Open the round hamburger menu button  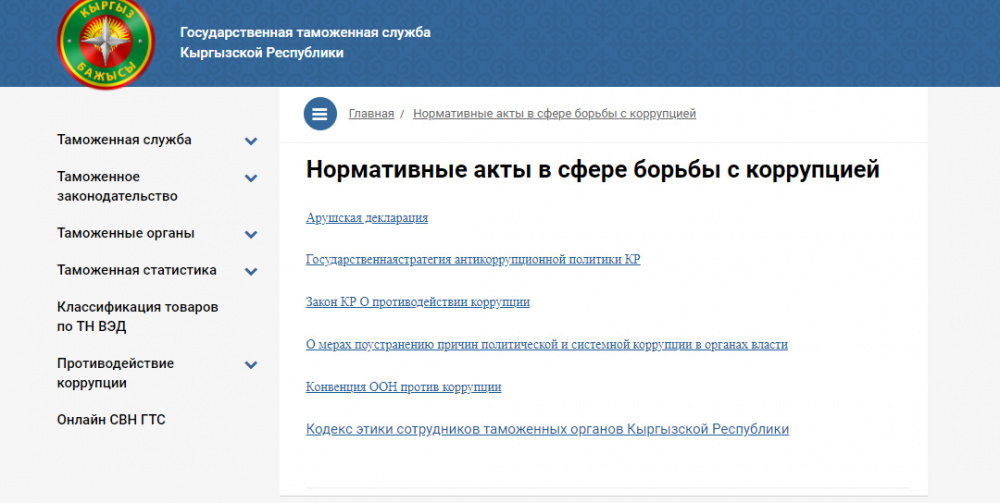coord(320,114)
